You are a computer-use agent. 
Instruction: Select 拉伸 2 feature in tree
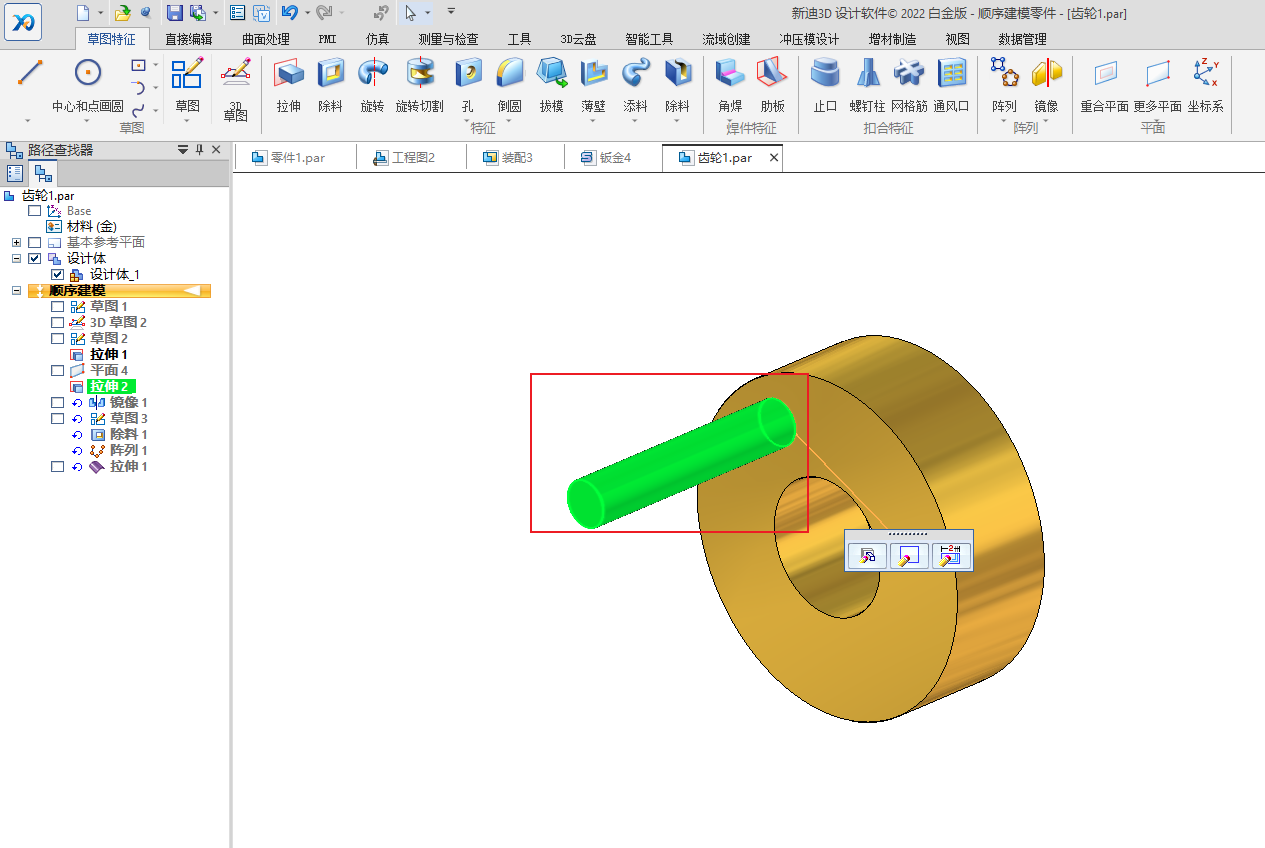[x=112, y=387]
